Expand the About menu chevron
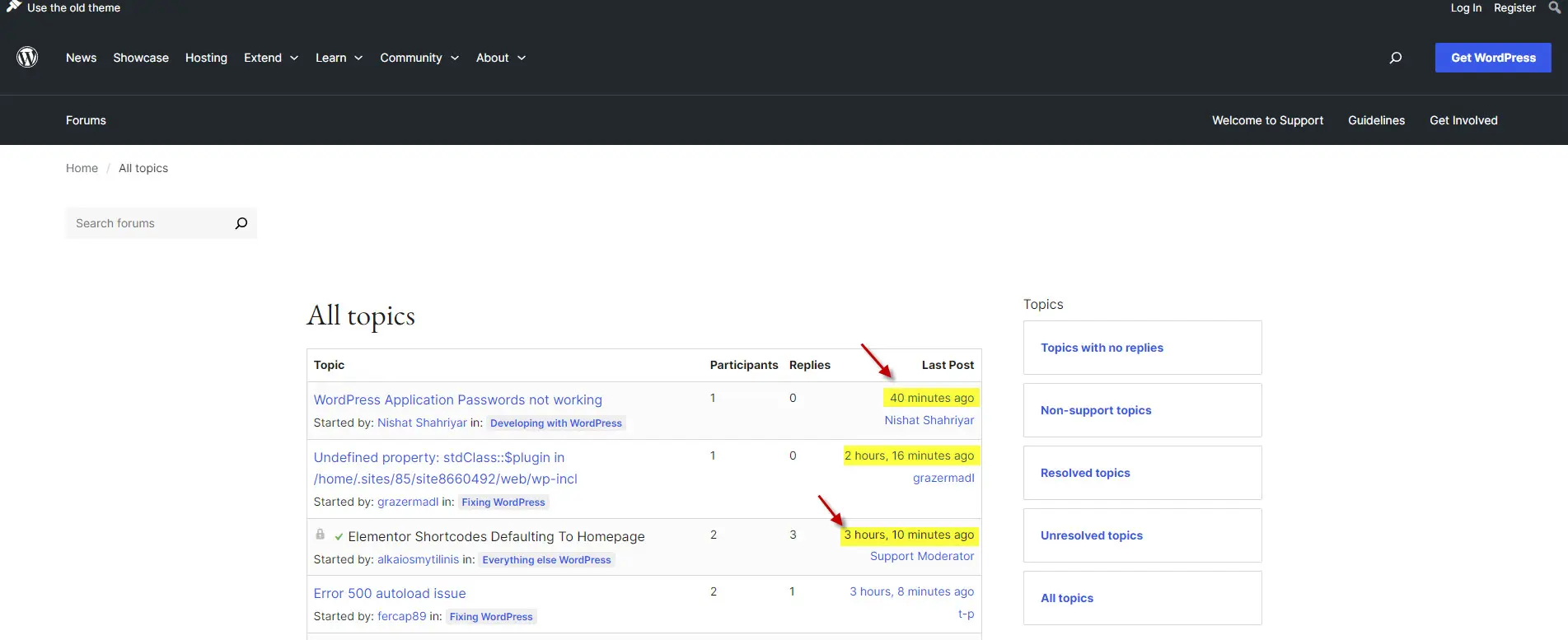Image resolution: width=1568 pixels, height=640 pixels. point(522,58)
